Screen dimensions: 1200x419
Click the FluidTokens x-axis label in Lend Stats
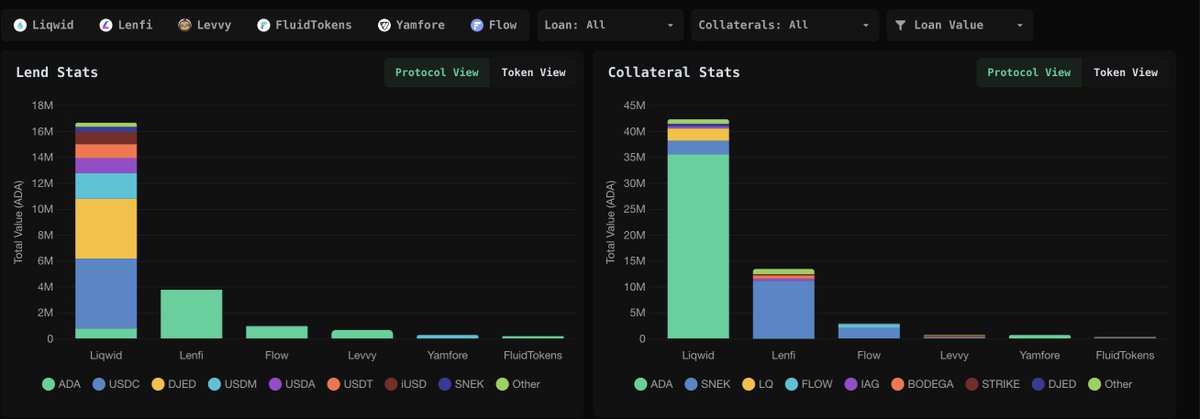[x=533, y=355]
